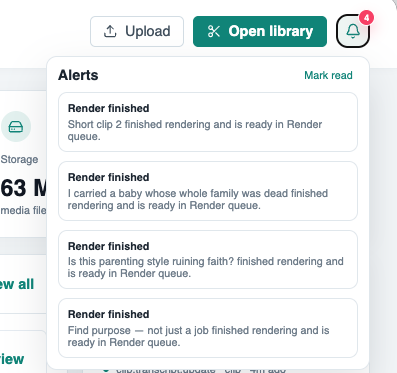Click the Alerts panel heading
Screen dimensions: 397x373
point(78,75)
